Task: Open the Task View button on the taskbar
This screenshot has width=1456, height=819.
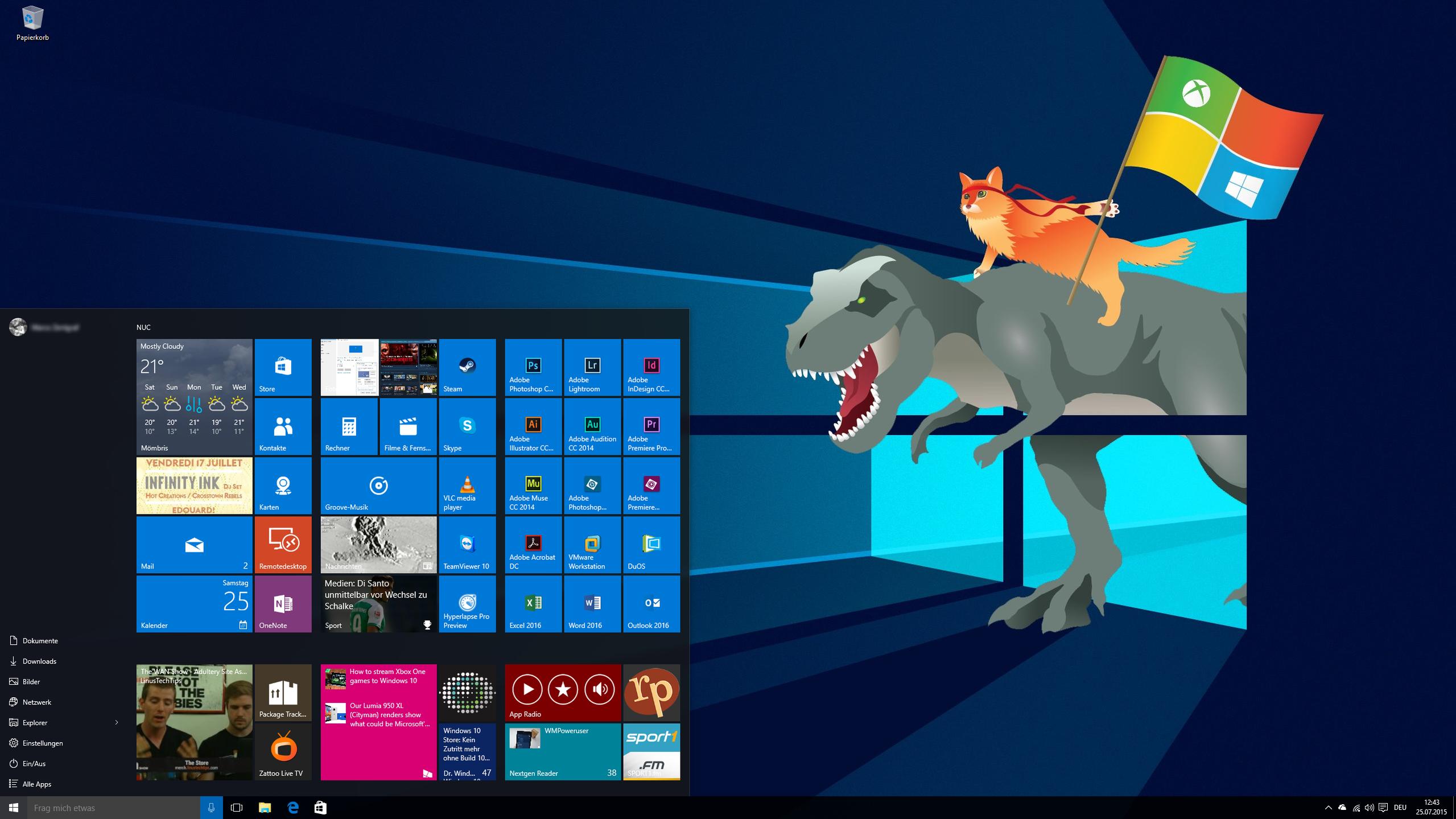Action: [236, 808]
